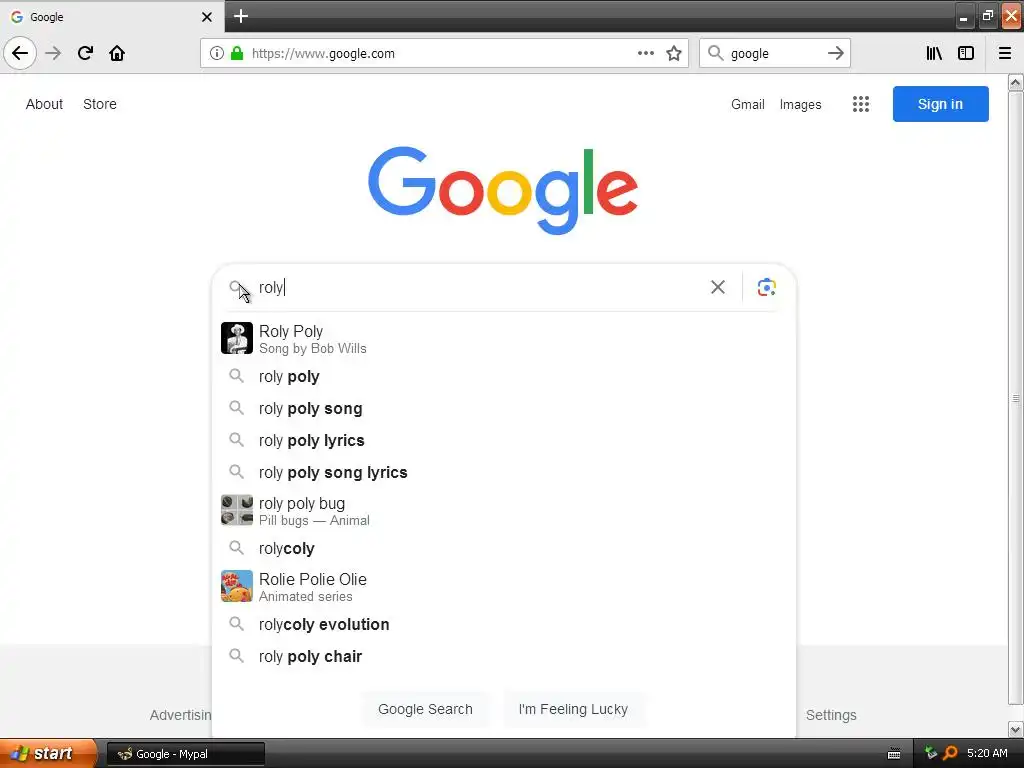Clear the search box with the X

[718, 287]
